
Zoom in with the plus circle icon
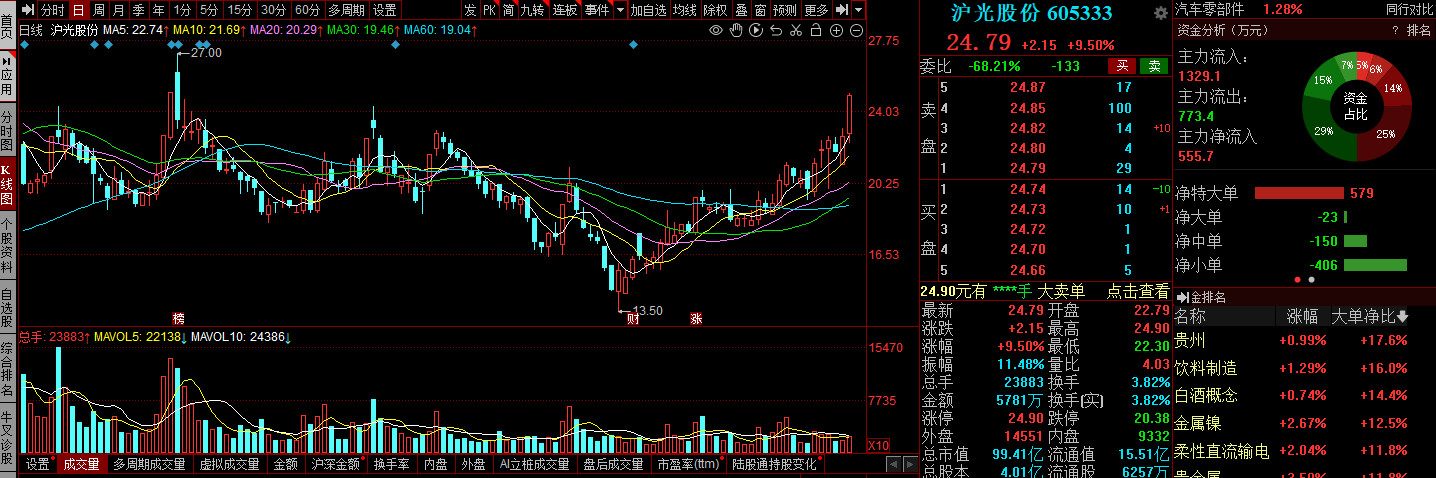[836, 31]
